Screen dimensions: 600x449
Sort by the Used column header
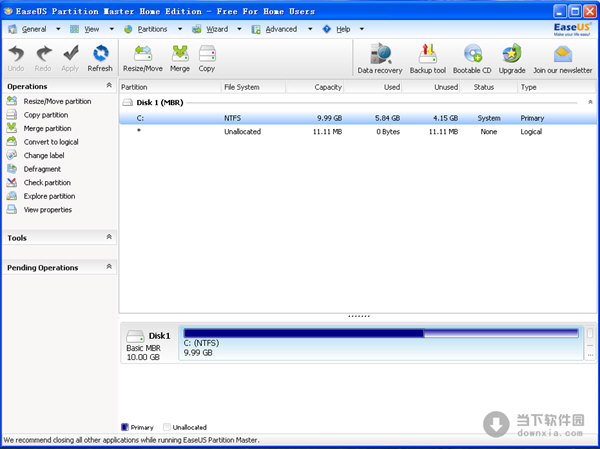click(x=373, y=87)
